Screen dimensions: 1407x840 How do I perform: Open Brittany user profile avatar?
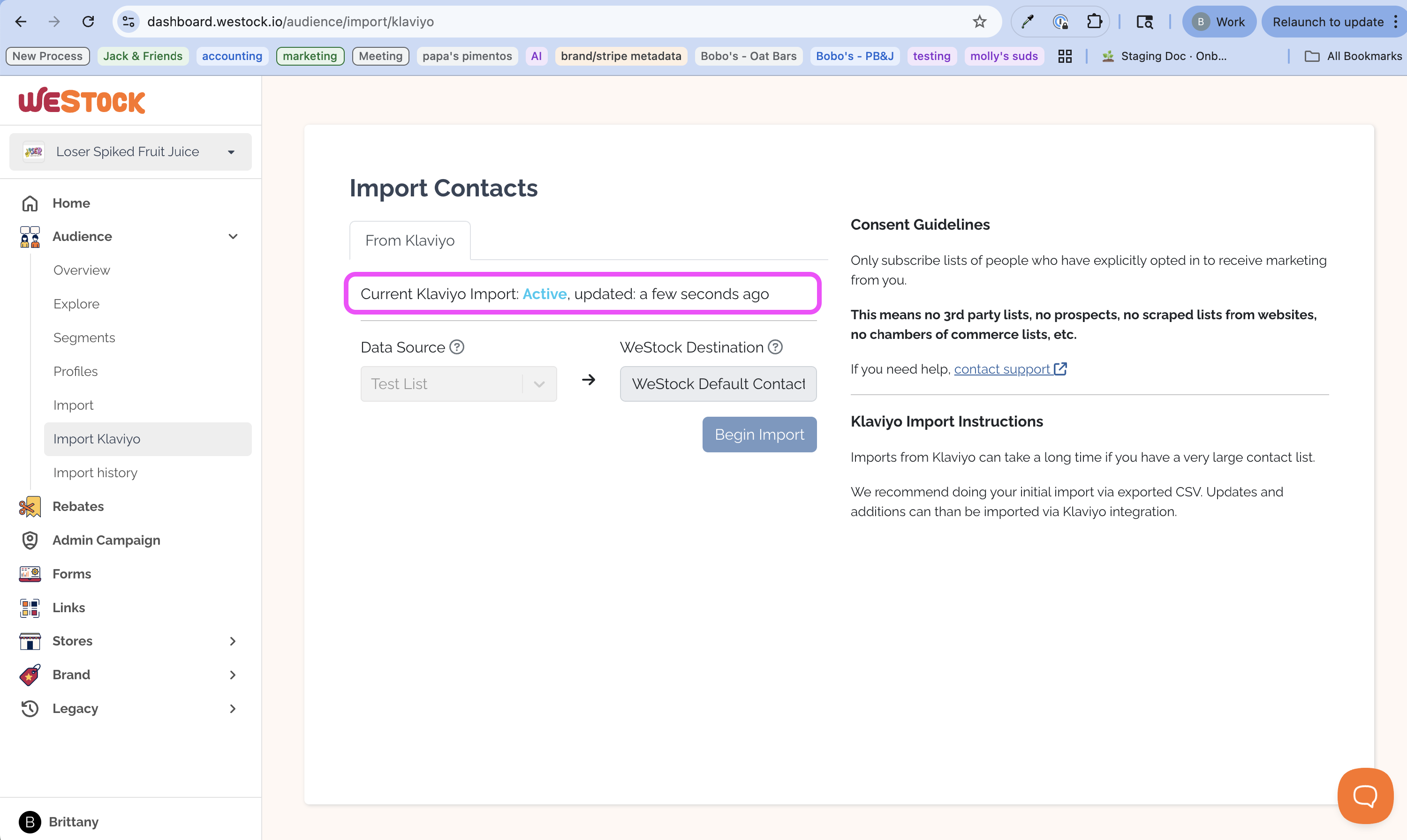(x=30, y=822)
